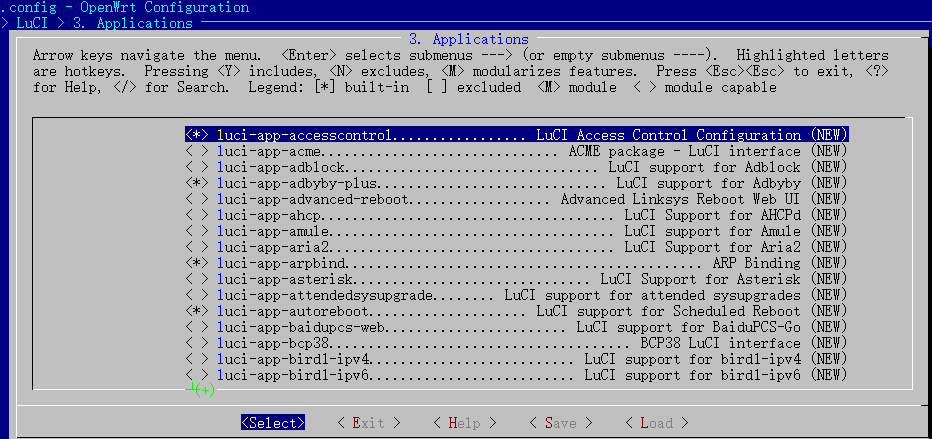932x439 pixels.
Task: Click the 'luci-app-acme' package name
Action: [269, 151]
